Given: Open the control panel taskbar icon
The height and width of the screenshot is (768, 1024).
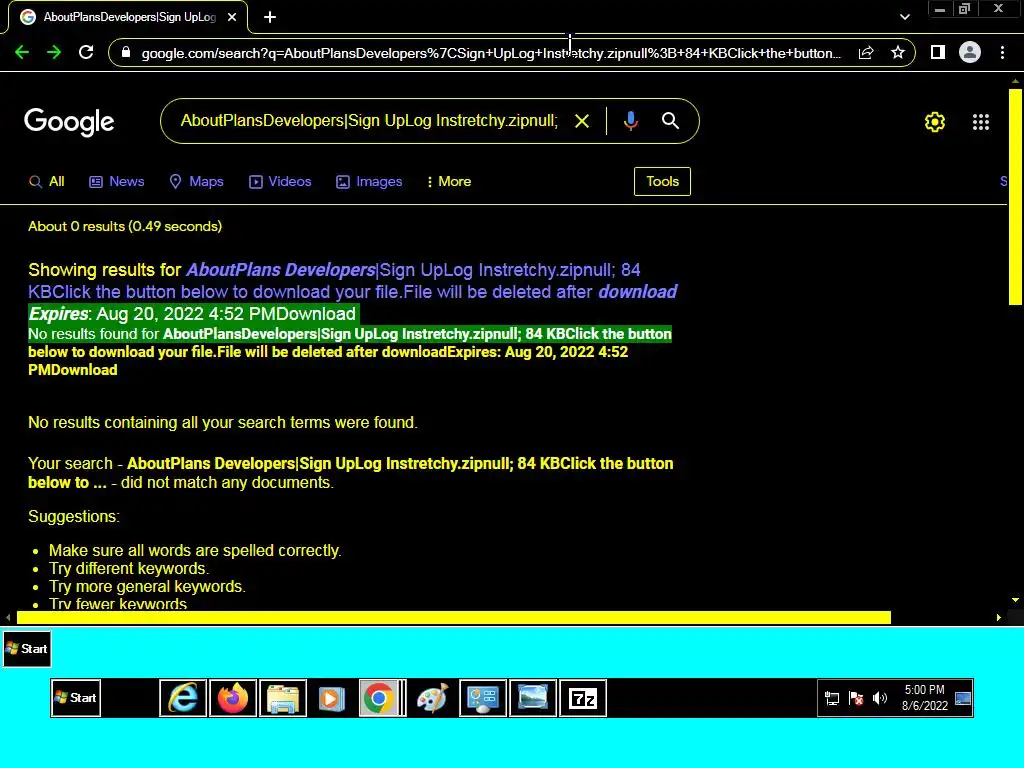Looking at the screenshot, I should point(483,698).
